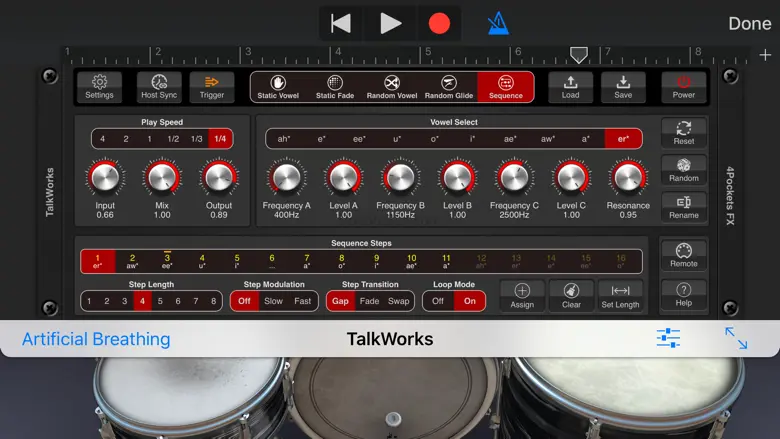Load a preset with Load icon
780x439 pixels.
[x=570, y=87]
